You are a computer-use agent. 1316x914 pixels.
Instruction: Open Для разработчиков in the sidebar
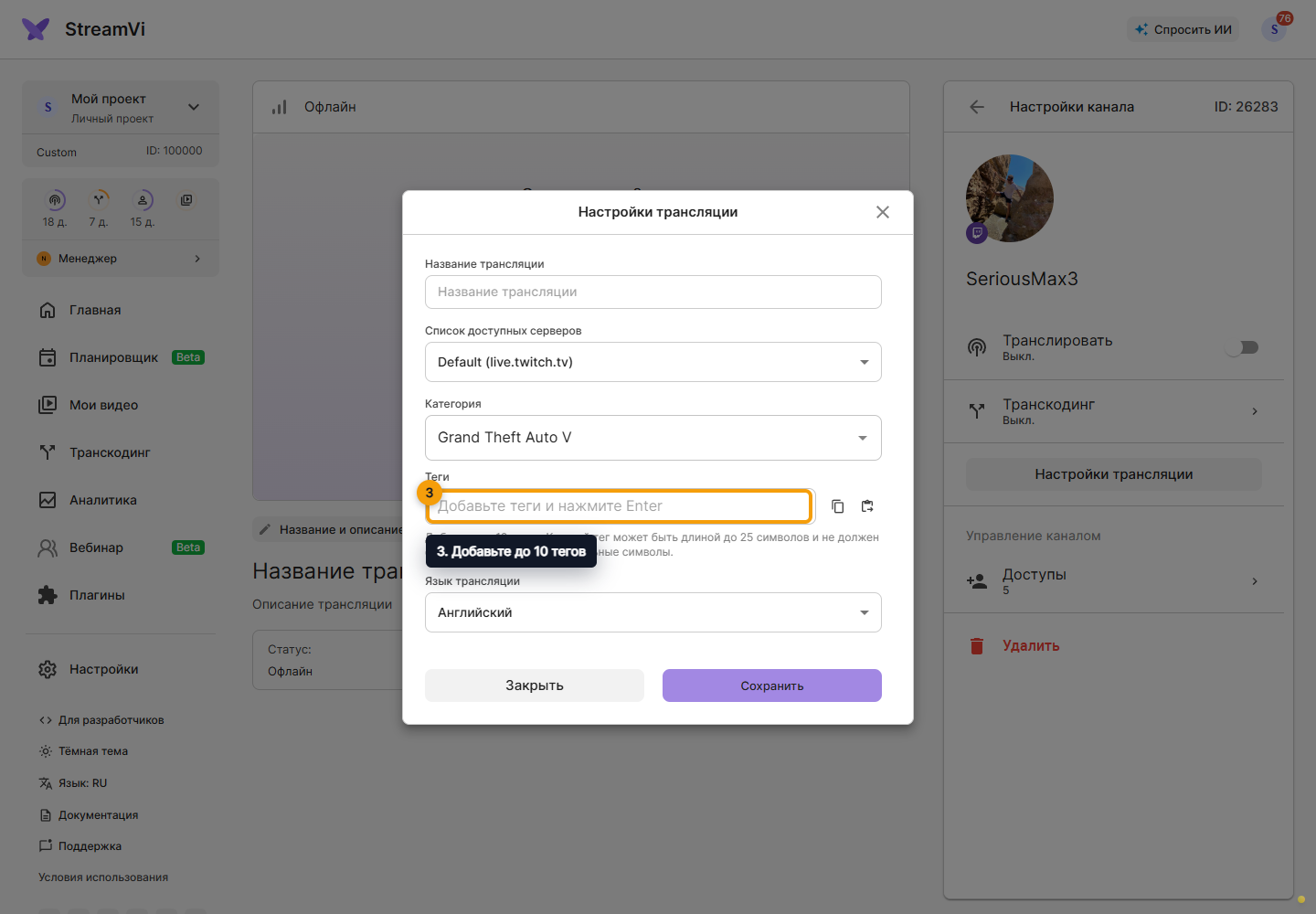pyautogui.click(x=101, y=720)
